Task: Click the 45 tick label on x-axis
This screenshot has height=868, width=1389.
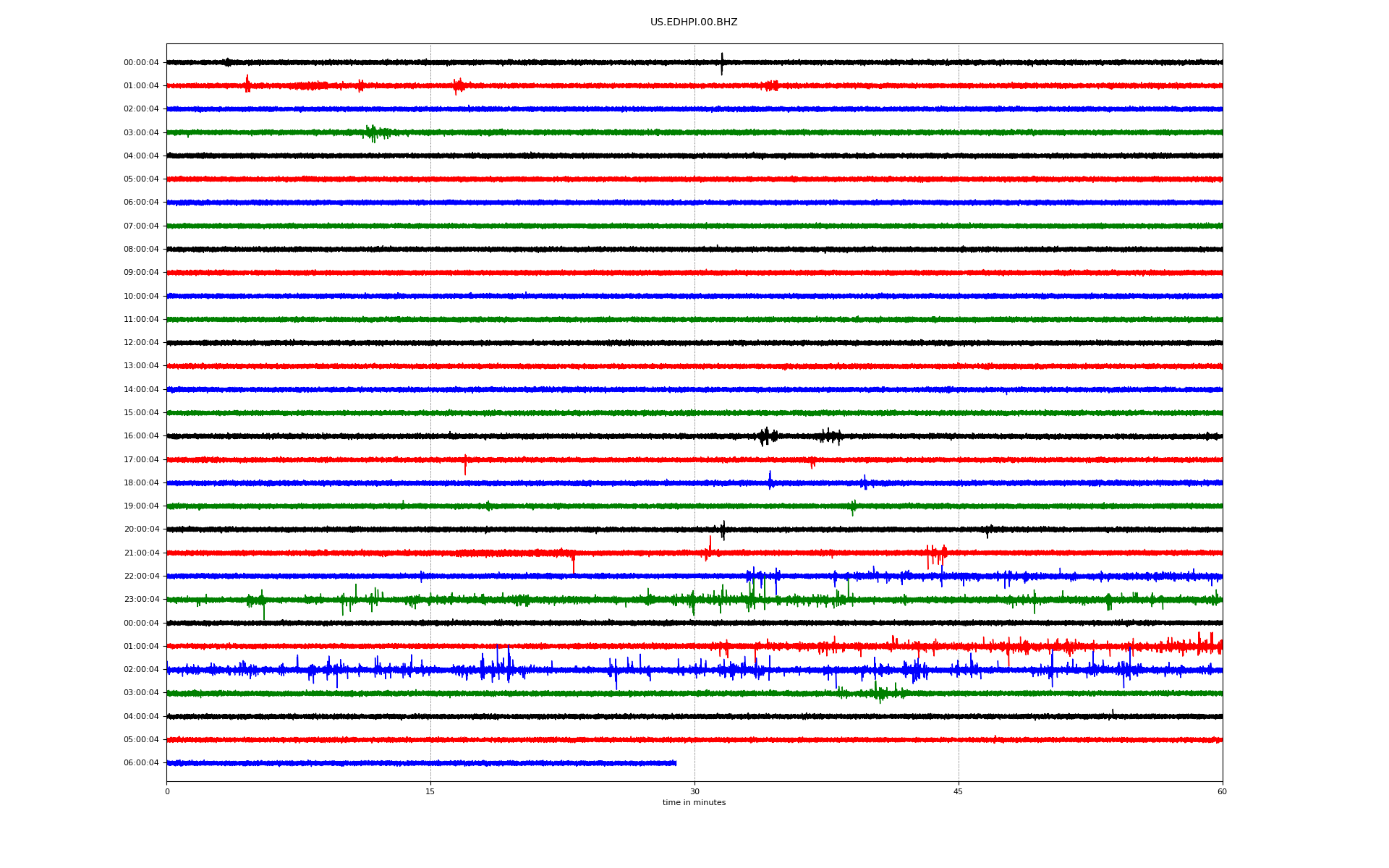Action: [x=958, y=792]
